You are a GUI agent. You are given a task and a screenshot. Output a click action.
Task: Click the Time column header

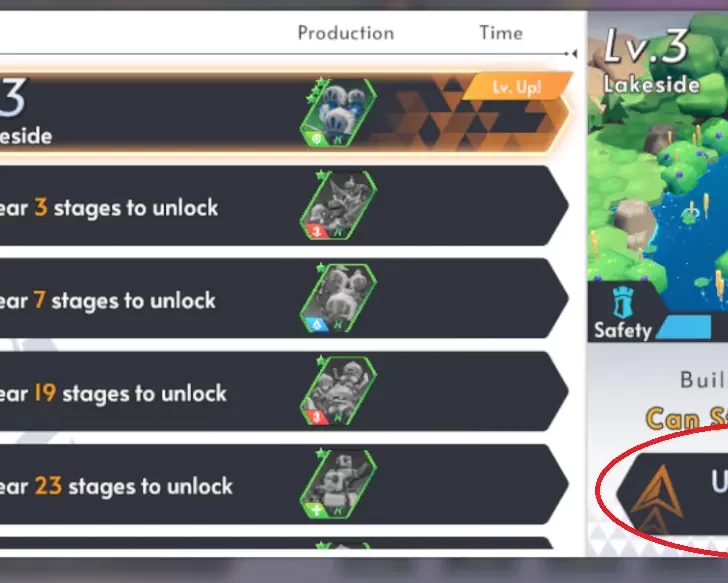[x=501, y=33]
